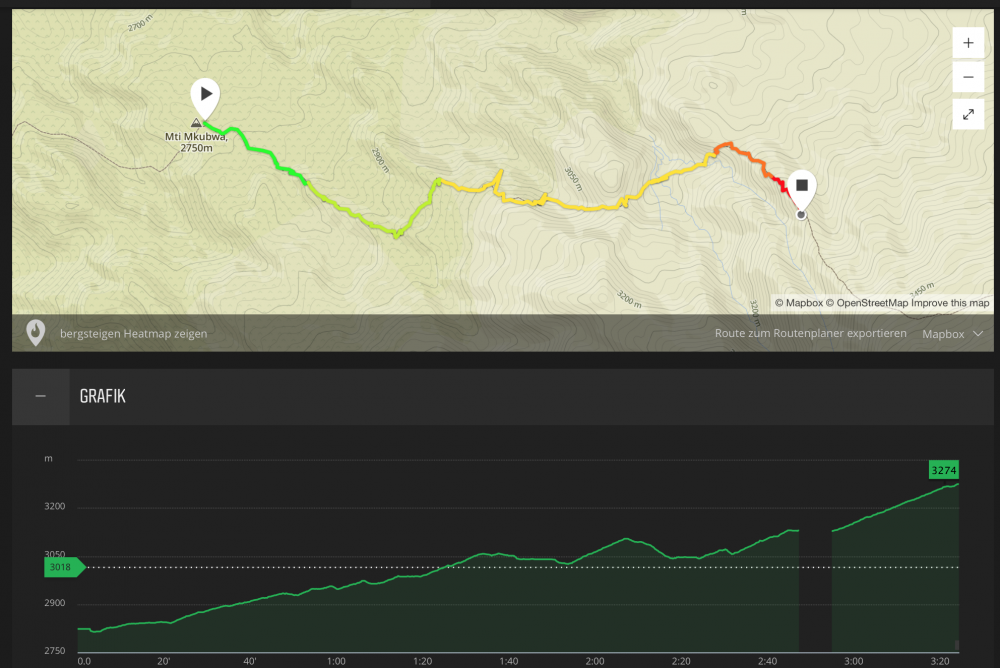Click the GRAFIK panel heading
Image resolution: width=1000 pixels, height=668 pixels.
pyautogui.click(x=103, y=397)
